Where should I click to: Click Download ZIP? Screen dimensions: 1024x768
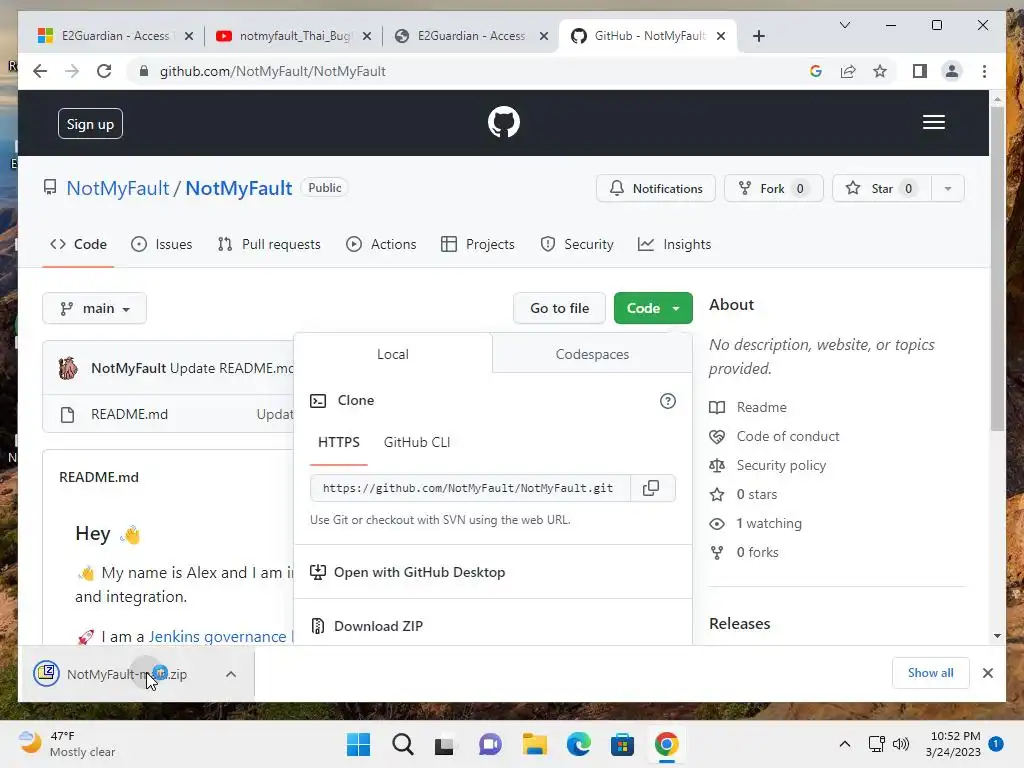pyautogui.click(x=366, y=626)
